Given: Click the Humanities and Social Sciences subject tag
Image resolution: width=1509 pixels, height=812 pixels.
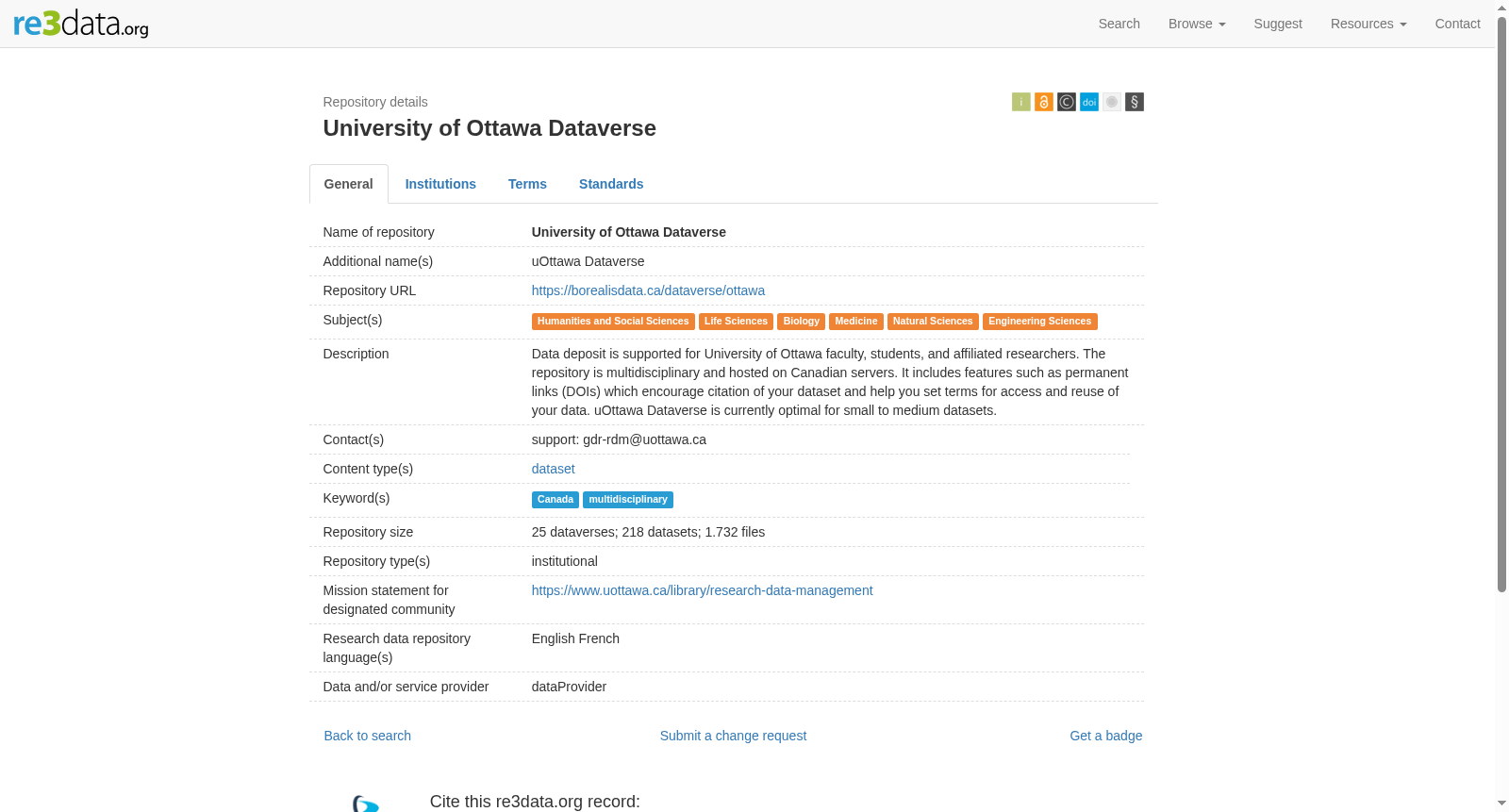Looking at the screenshot, I should point(613,322).
